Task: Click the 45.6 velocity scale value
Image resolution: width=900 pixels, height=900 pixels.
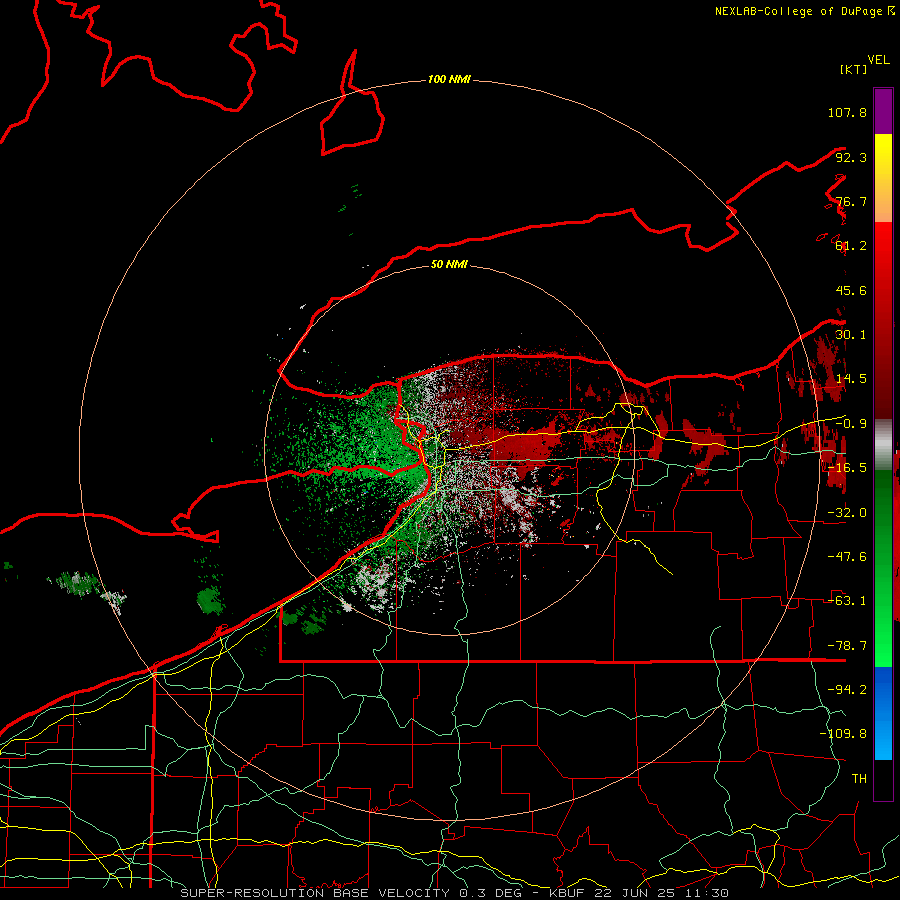Action: coord(851,290)
